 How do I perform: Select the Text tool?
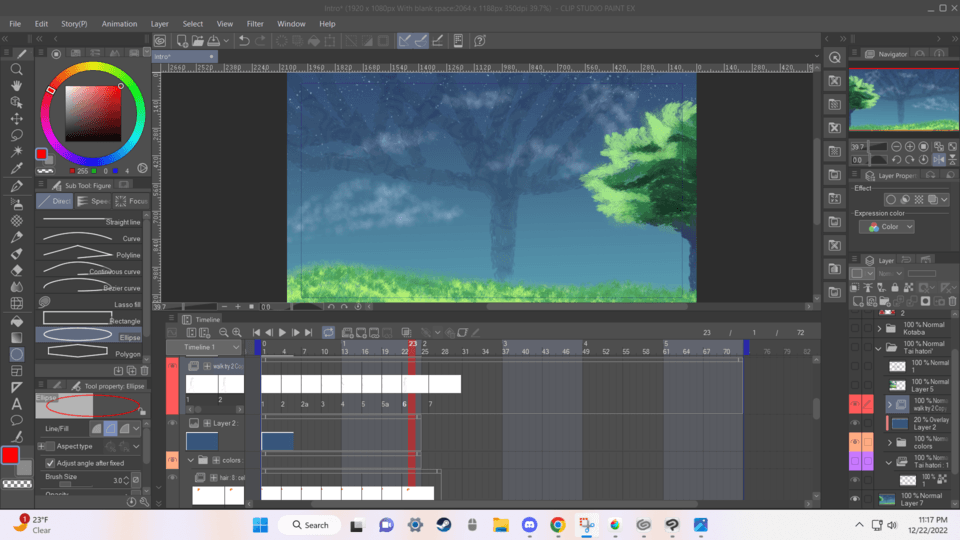click(17, 405)
